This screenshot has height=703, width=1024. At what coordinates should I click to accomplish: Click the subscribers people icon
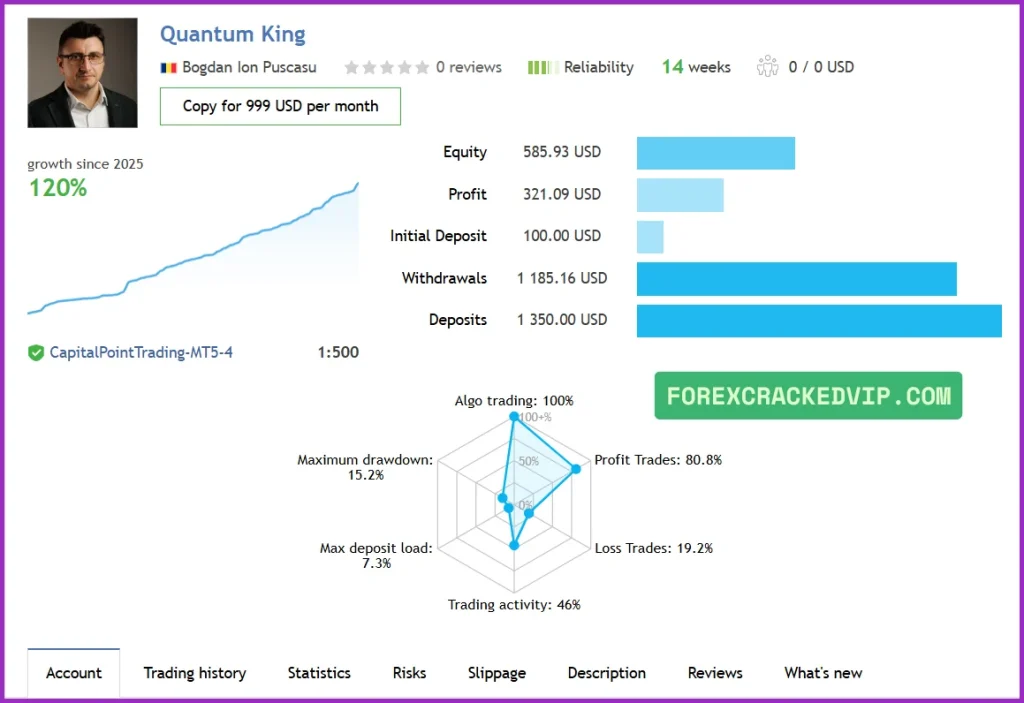(767, 67)
